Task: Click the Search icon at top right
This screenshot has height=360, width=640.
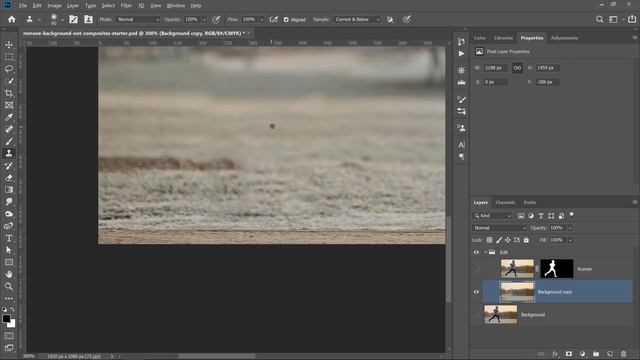Action: coord(599,19)
